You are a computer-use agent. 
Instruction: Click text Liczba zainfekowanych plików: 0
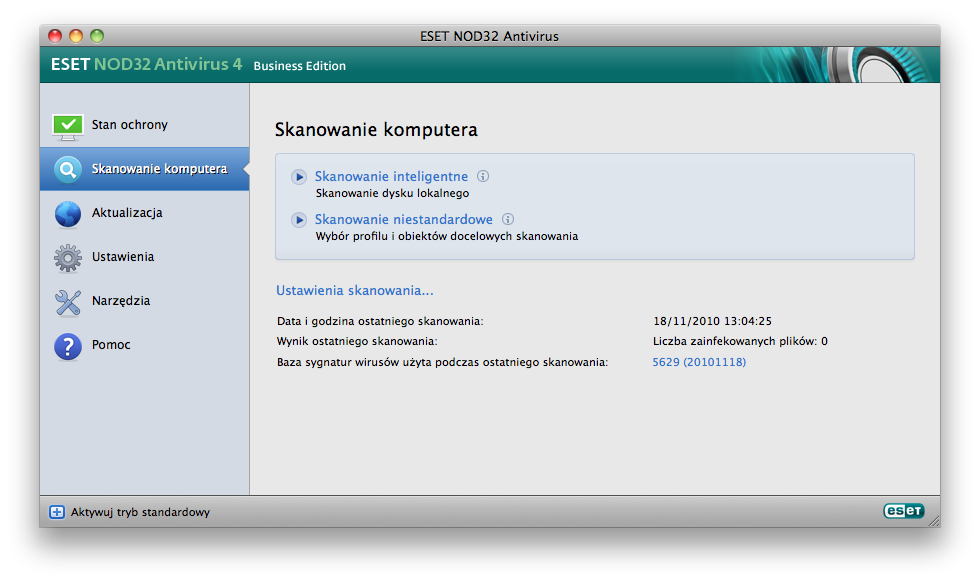coord(740,341)
